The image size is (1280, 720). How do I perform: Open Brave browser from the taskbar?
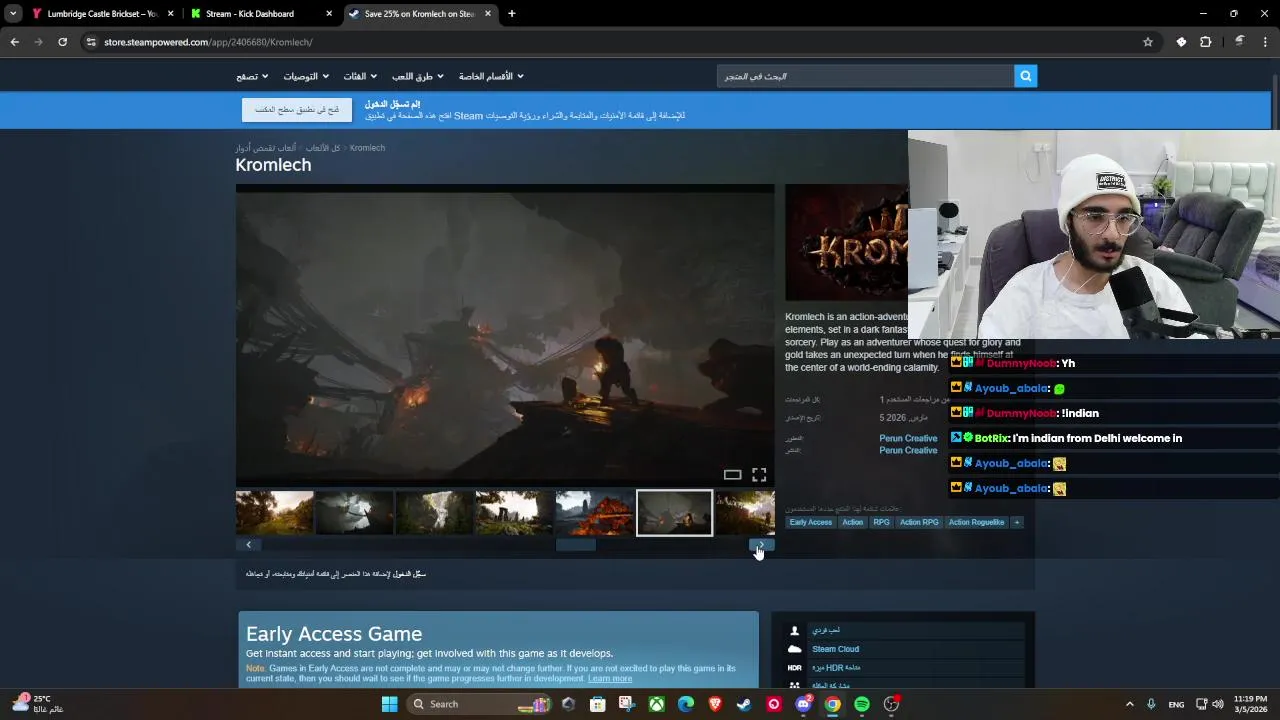[x=715, y=704]
